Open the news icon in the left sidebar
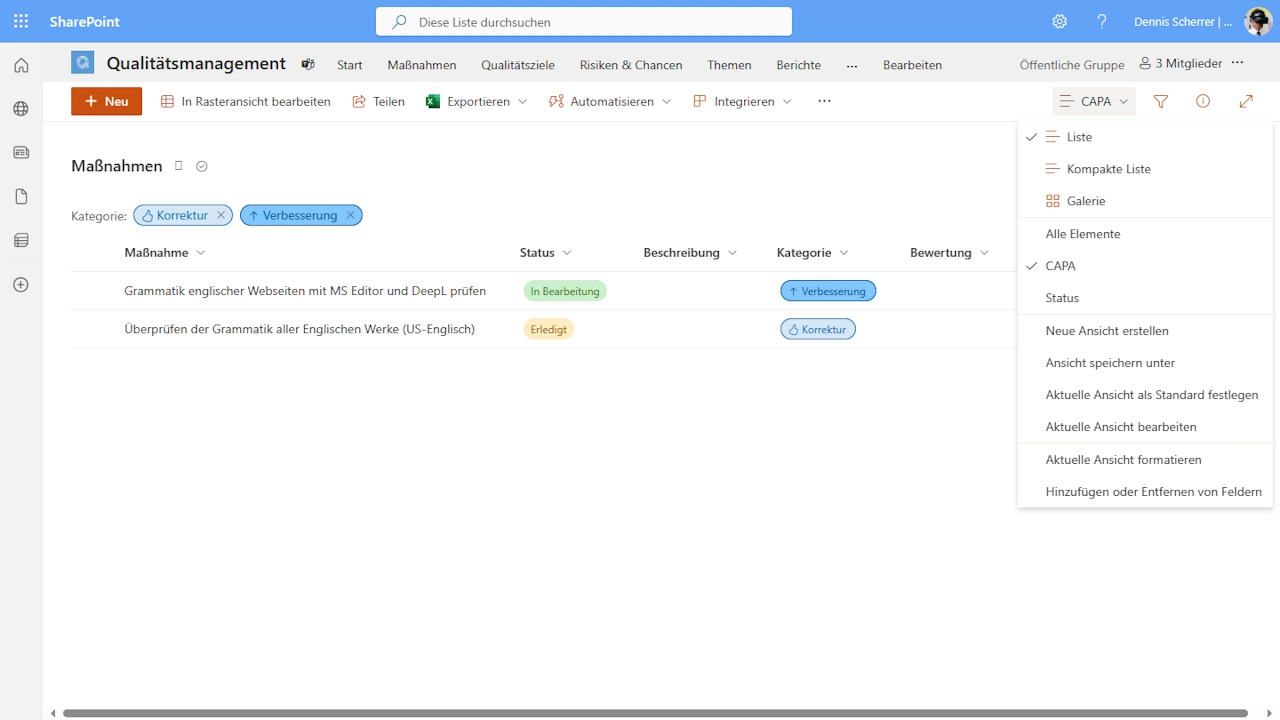This screenshot has width=1280, height=720. [20, 152]
